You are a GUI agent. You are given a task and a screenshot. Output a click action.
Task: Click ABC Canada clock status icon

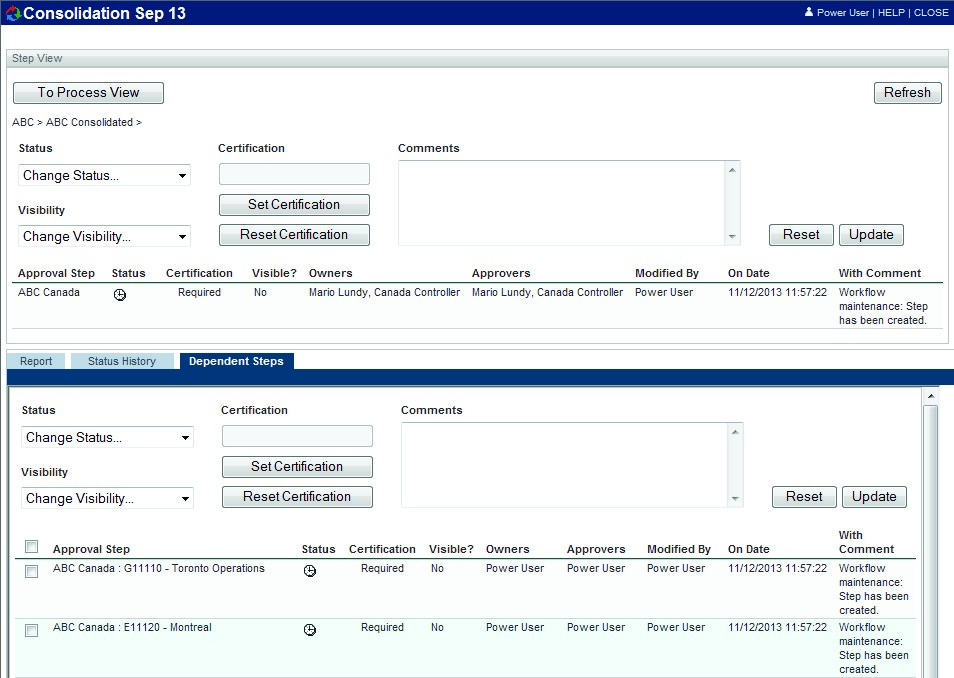(x=120, y=295)
